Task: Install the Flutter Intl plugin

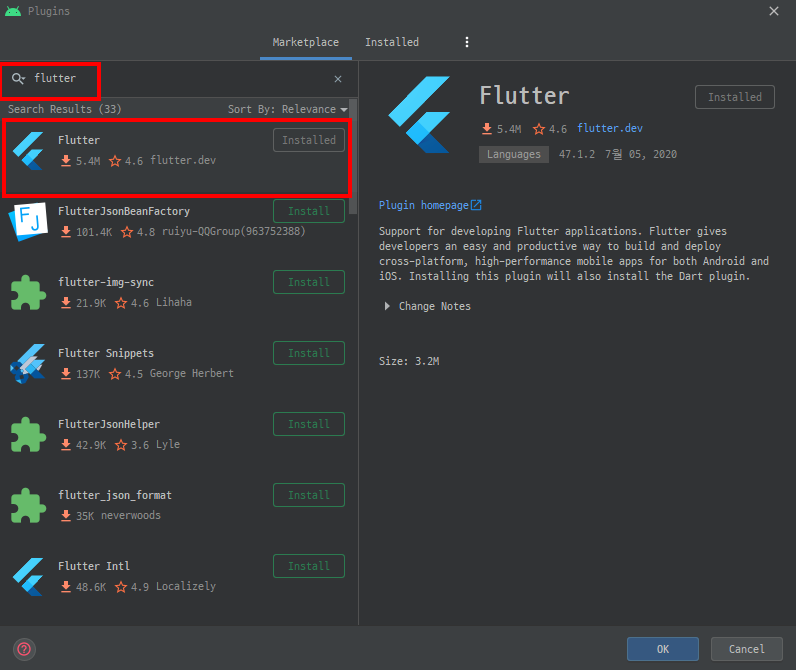Action: click(309, 566)
